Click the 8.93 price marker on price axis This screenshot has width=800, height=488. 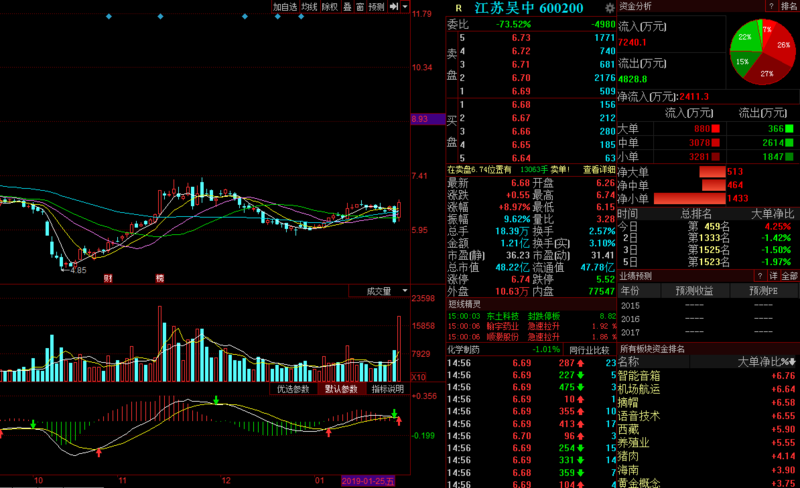(428, 119)
